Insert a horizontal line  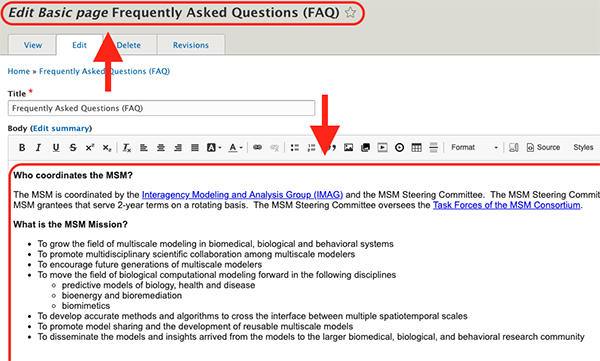pos(434,147)
